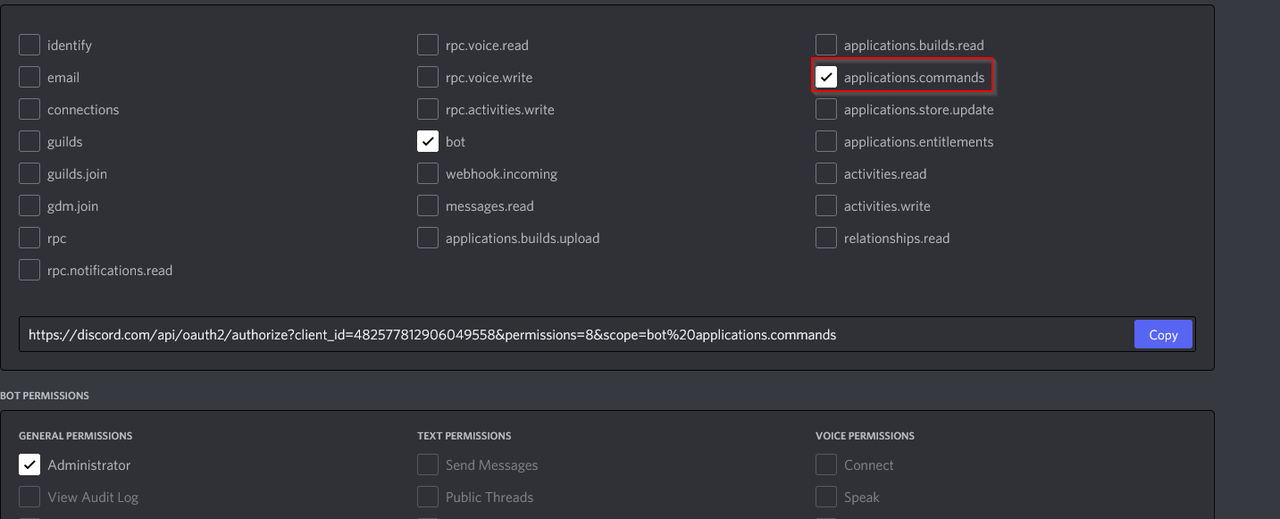Tick the gdm.join checkbox
1280x519 pixels.
[x=30, y=205]
